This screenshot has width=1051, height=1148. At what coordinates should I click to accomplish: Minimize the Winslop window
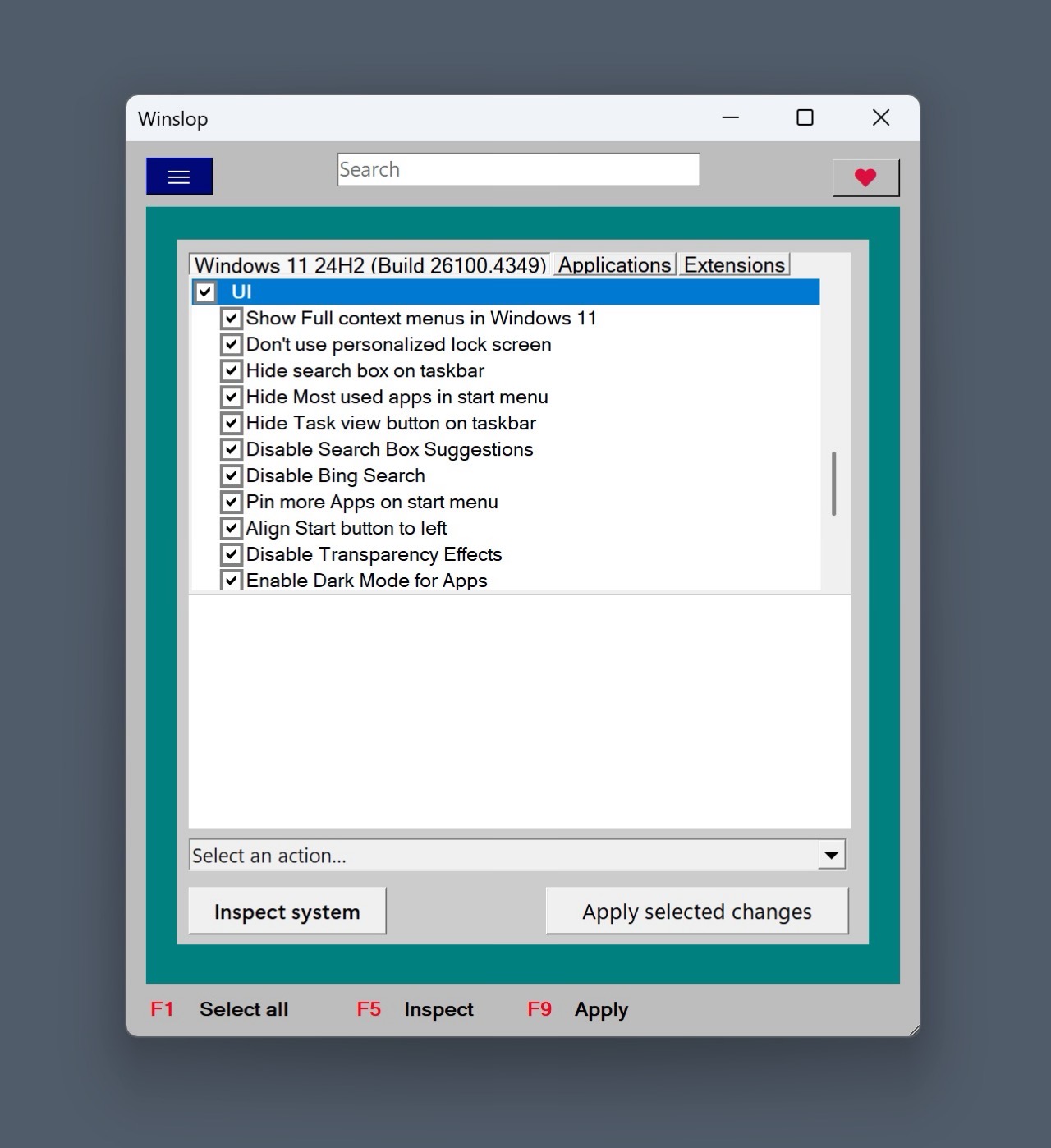click(730, 118)
